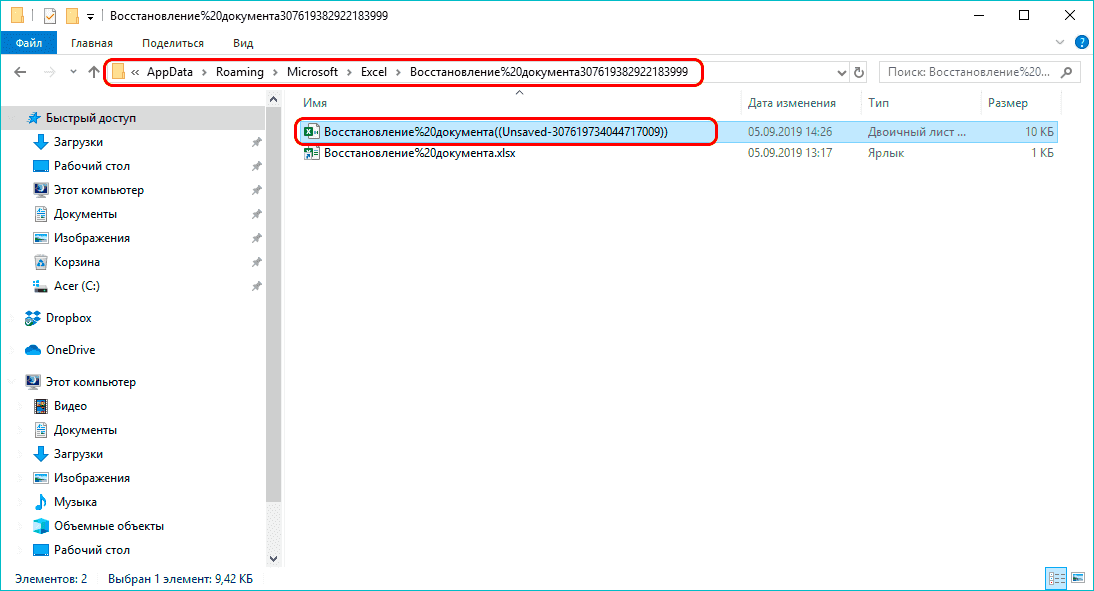
Task: Open Корзина in the navigation pane
Action: [x=77, y=262]
